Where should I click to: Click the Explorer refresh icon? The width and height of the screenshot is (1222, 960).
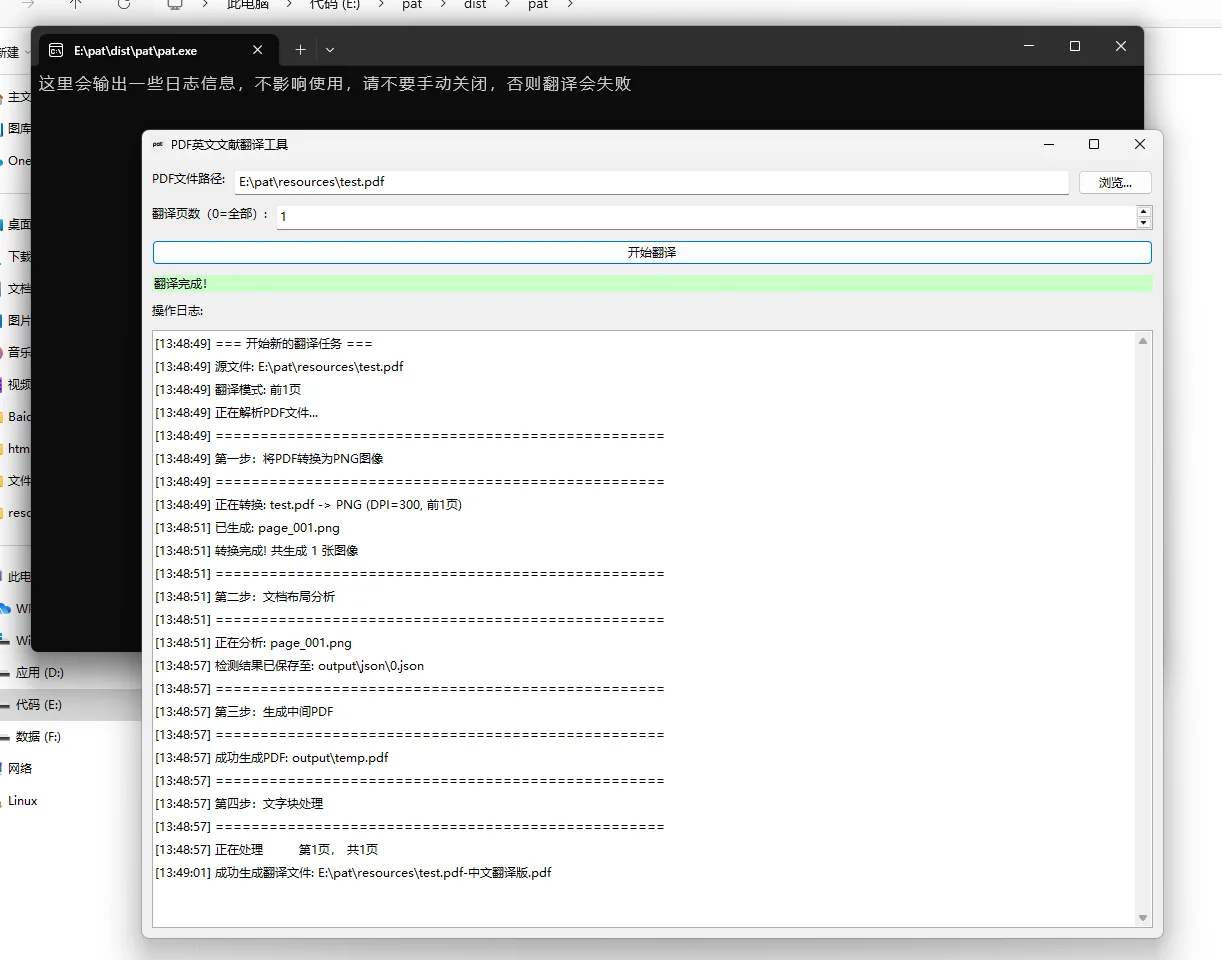124,5
